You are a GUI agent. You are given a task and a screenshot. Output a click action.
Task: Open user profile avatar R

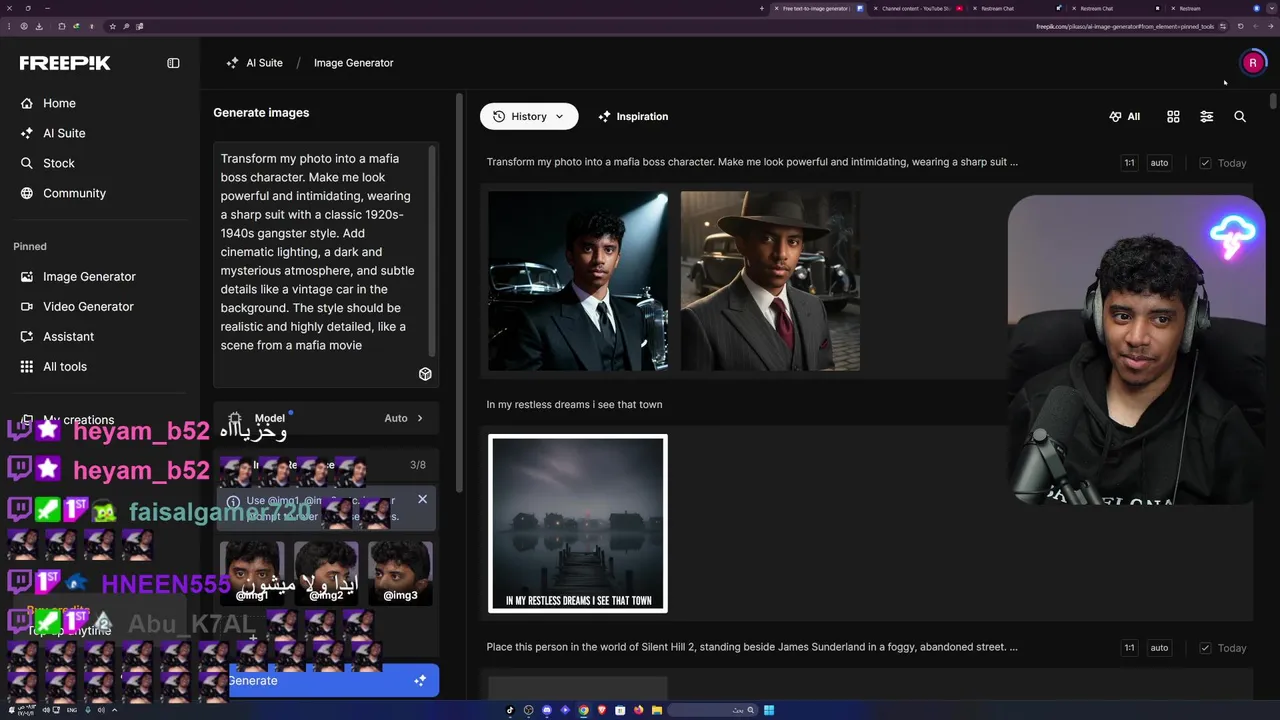click(x=1253, y=63)
